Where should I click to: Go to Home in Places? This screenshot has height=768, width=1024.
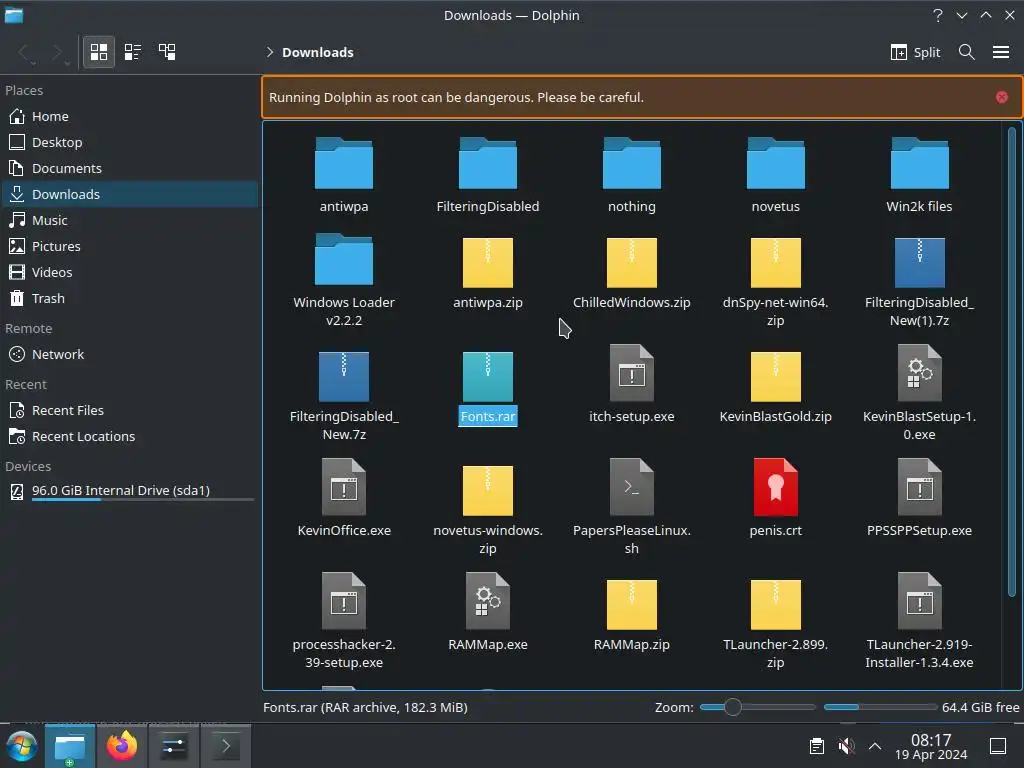129,116
